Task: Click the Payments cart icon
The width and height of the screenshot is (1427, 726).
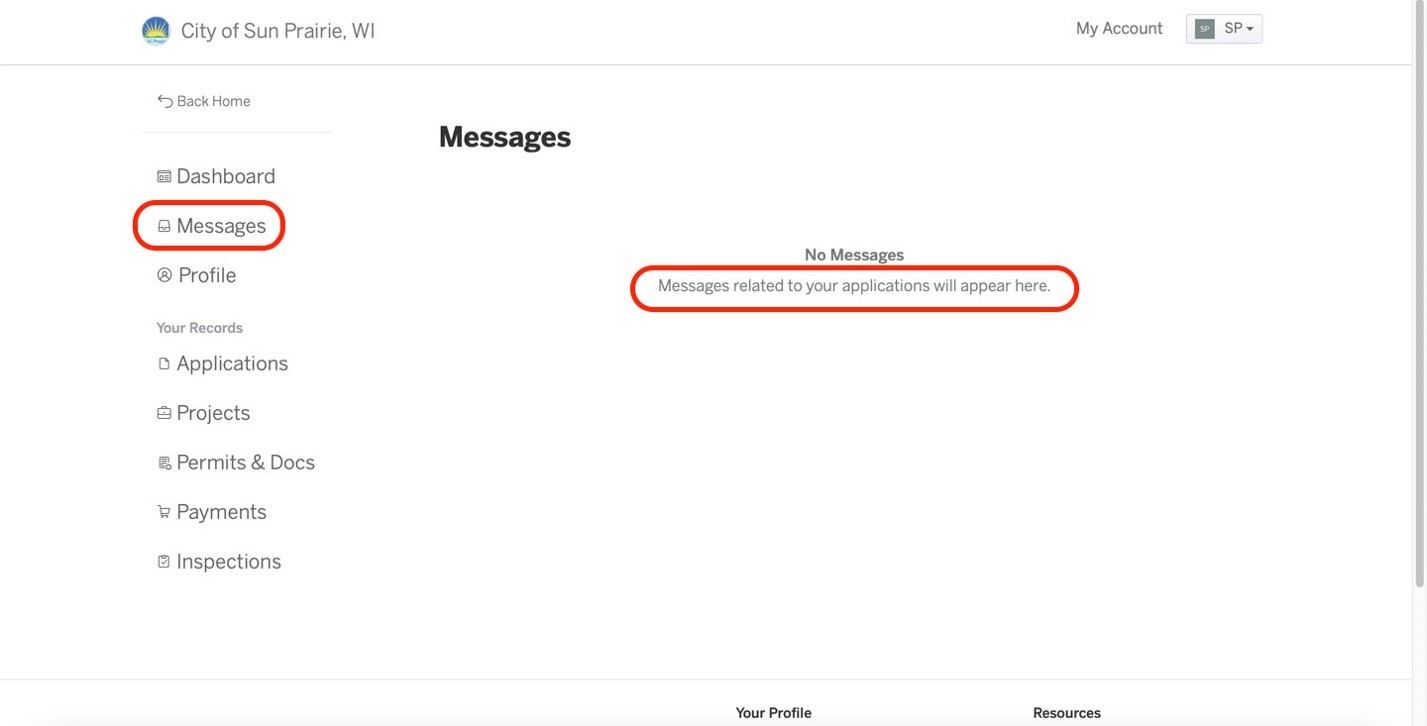Action: click(x=164, y=512)
